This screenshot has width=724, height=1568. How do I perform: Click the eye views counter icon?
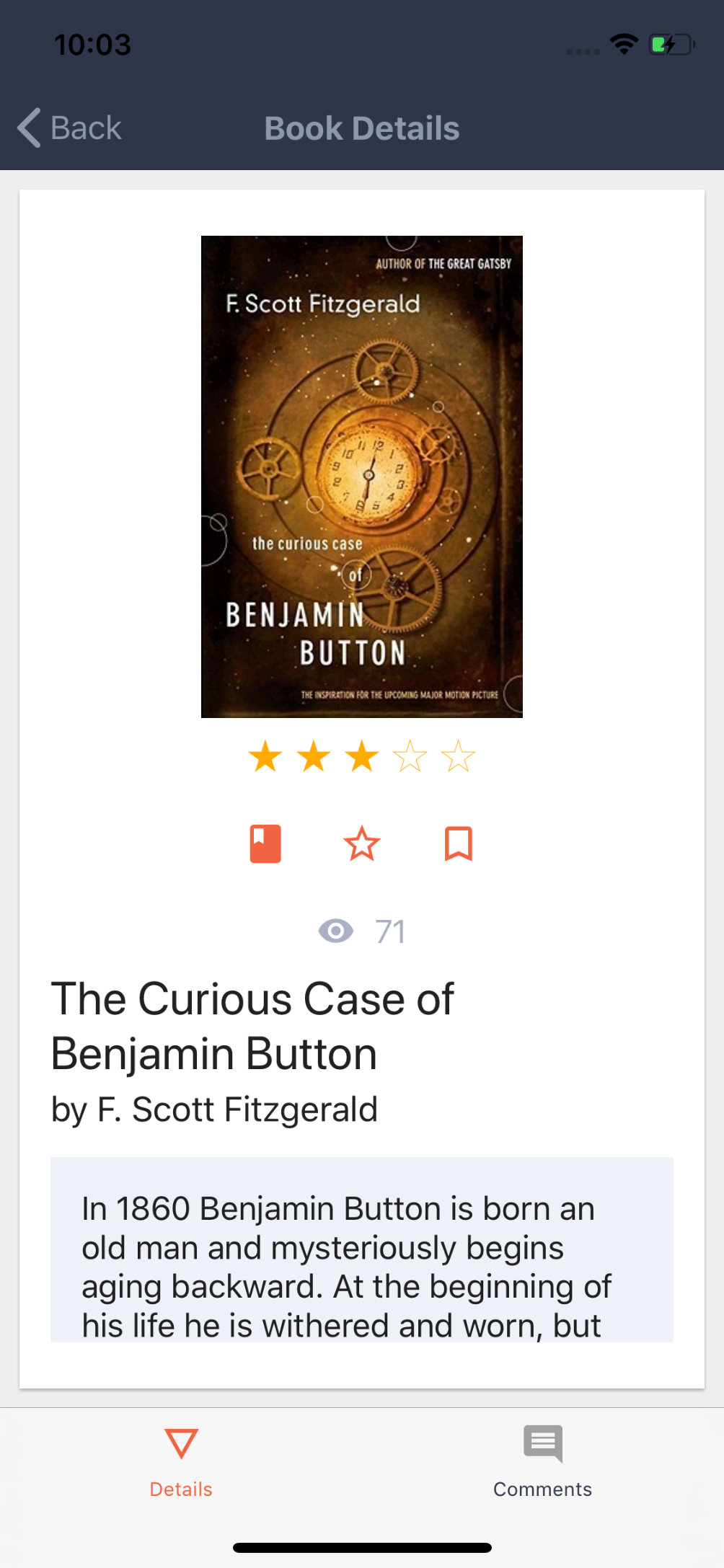click(336, 931)
